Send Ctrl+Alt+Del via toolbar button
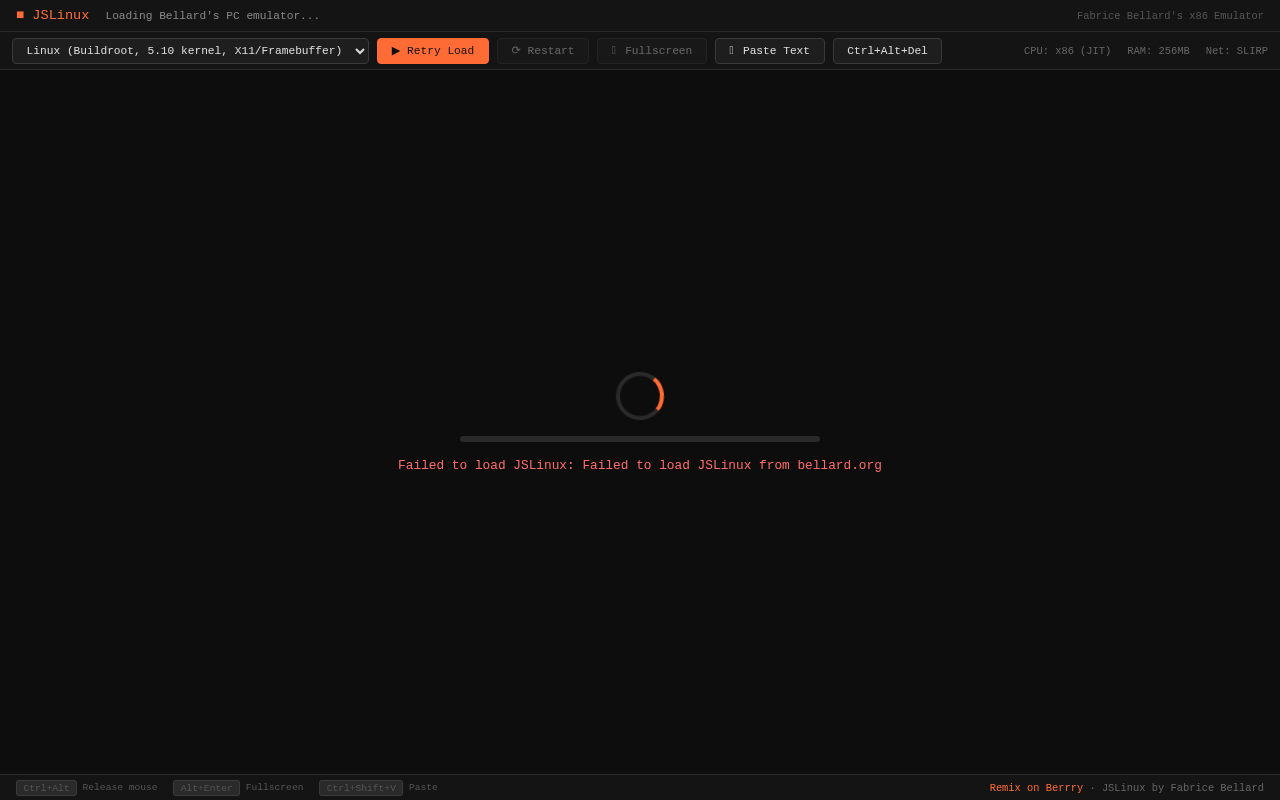This screenshot has height=800, width=1280. click(x=887, y=51)
